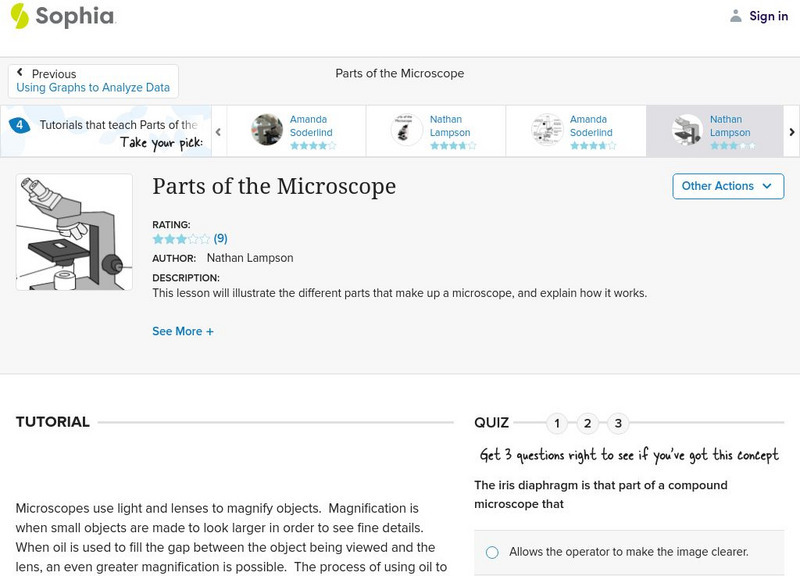Screen dimensions: 800x576
Task: Jump to quiz question 1
Action: tap(557, 423)
